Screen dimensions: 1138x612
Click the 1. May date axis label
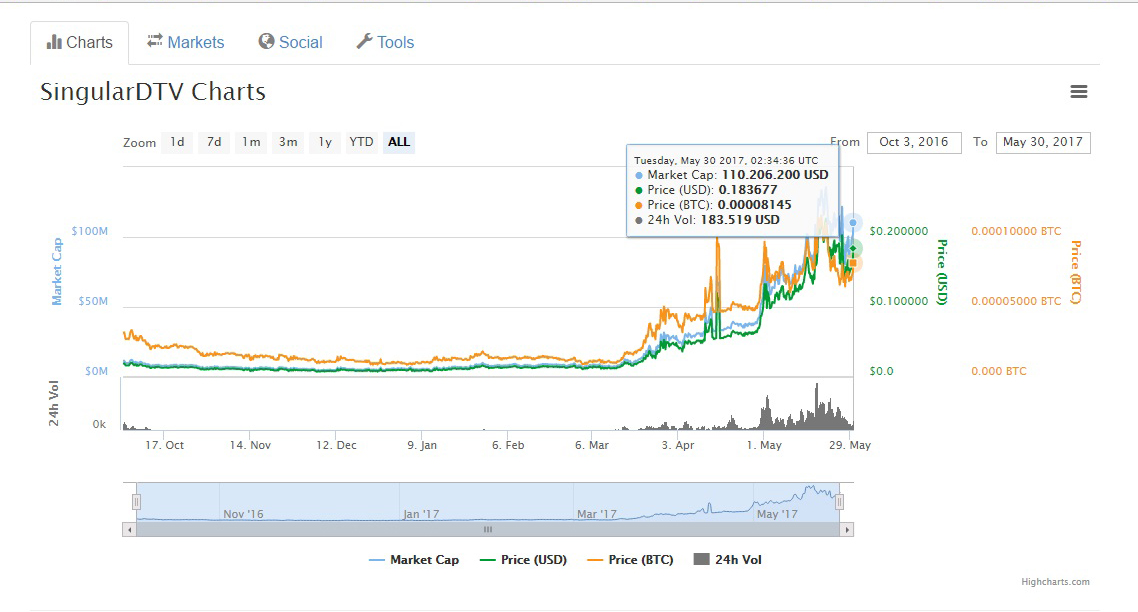[764, 445]
